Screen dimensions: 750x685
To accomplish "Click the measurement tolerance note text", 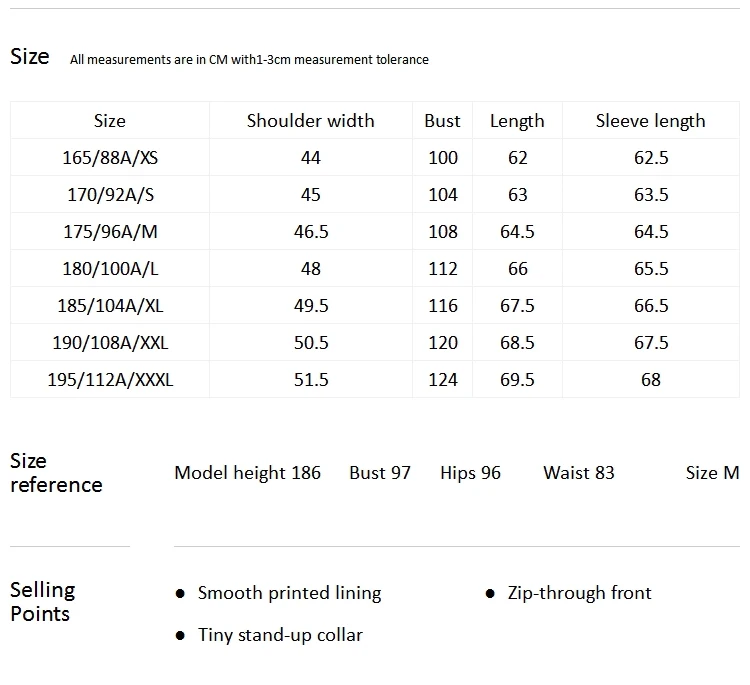I will coord(249,59).
